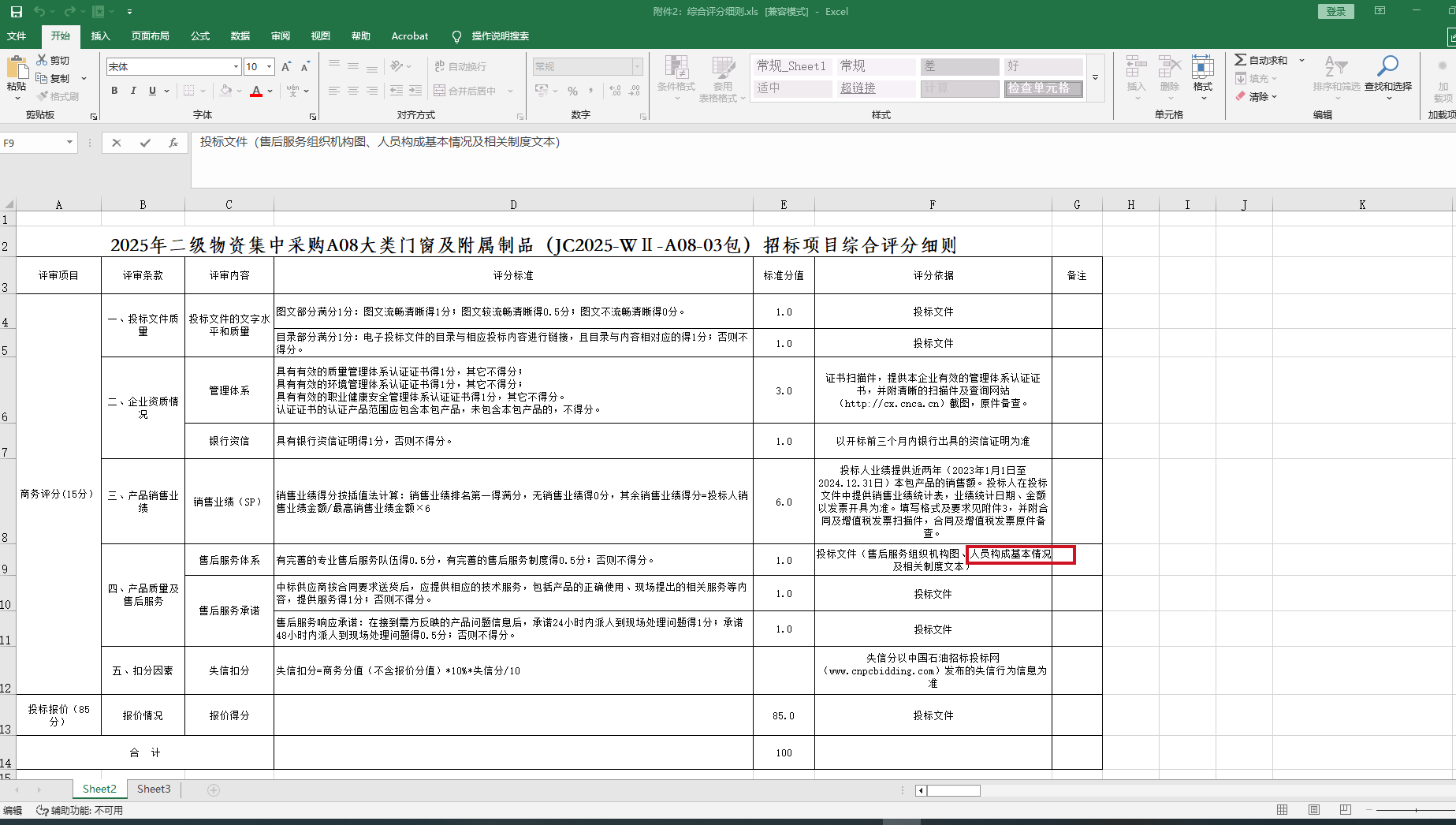Open 操作说明搜索 Tell Me search

491,36
